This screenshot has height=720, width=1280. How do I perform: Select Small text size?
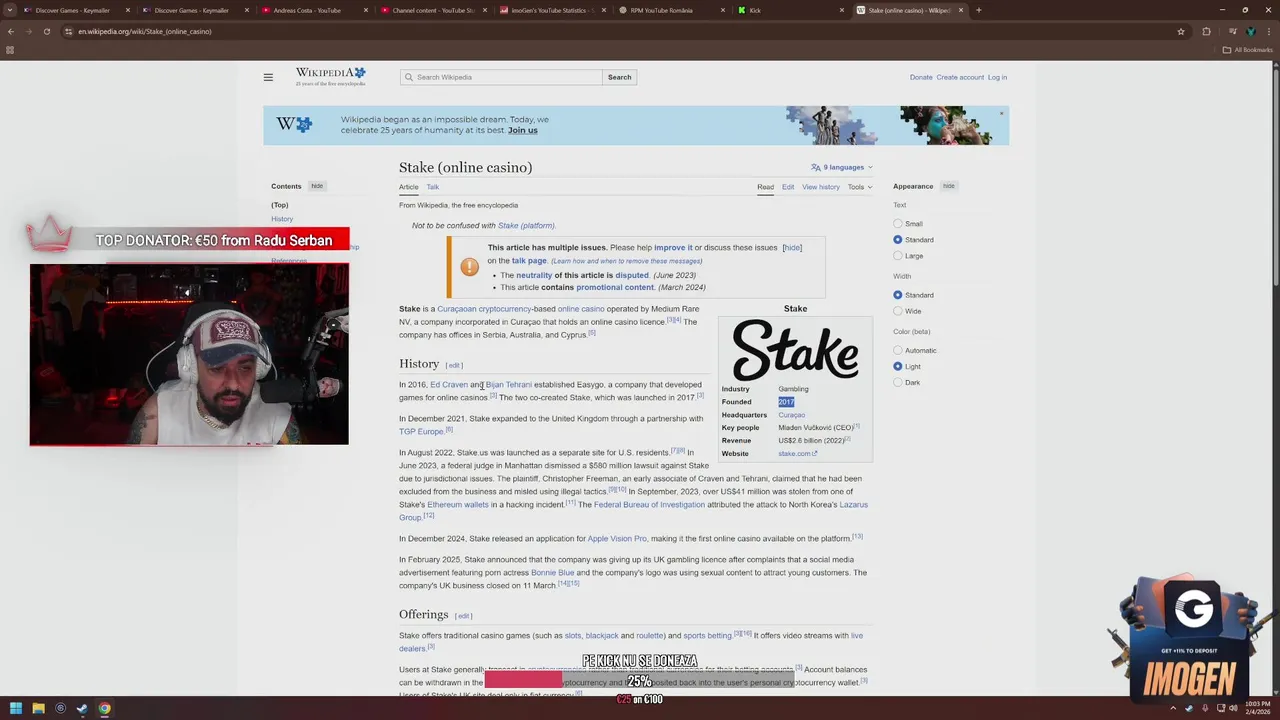click(x=898, y=224)
